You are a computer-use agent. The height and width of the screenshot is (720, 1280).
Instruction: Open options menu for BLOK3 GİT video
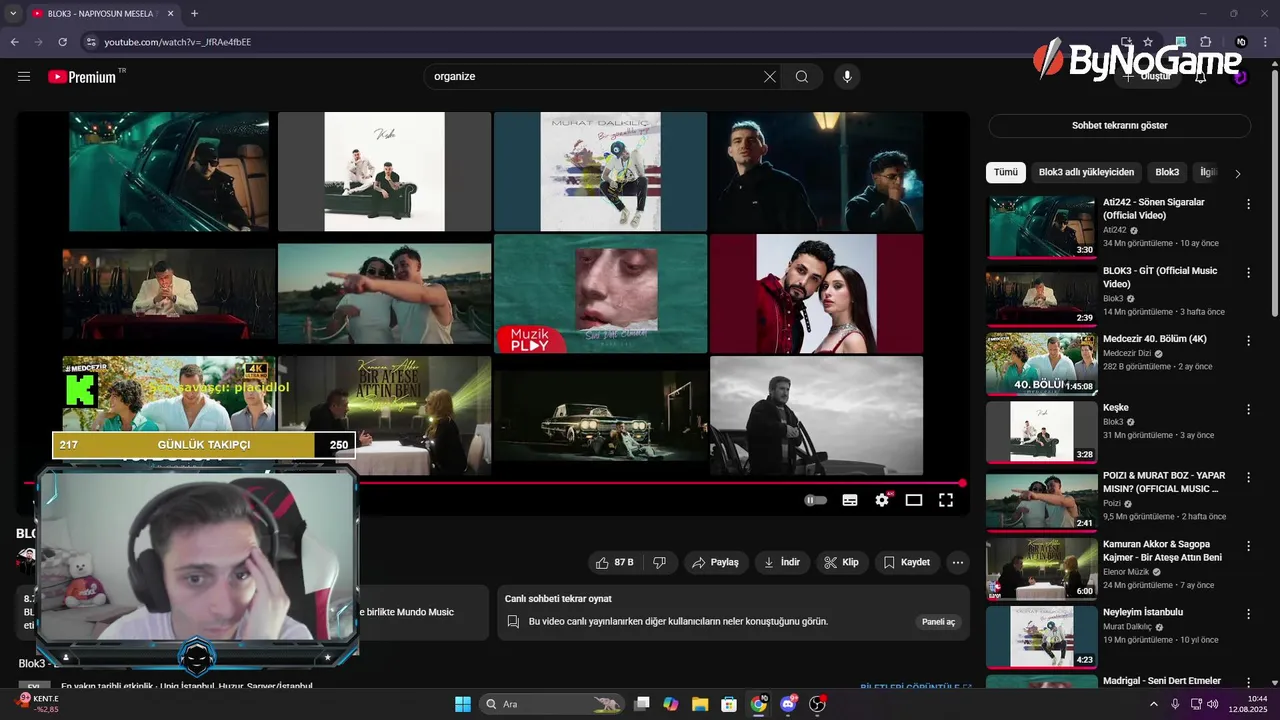coord(1248,272)
